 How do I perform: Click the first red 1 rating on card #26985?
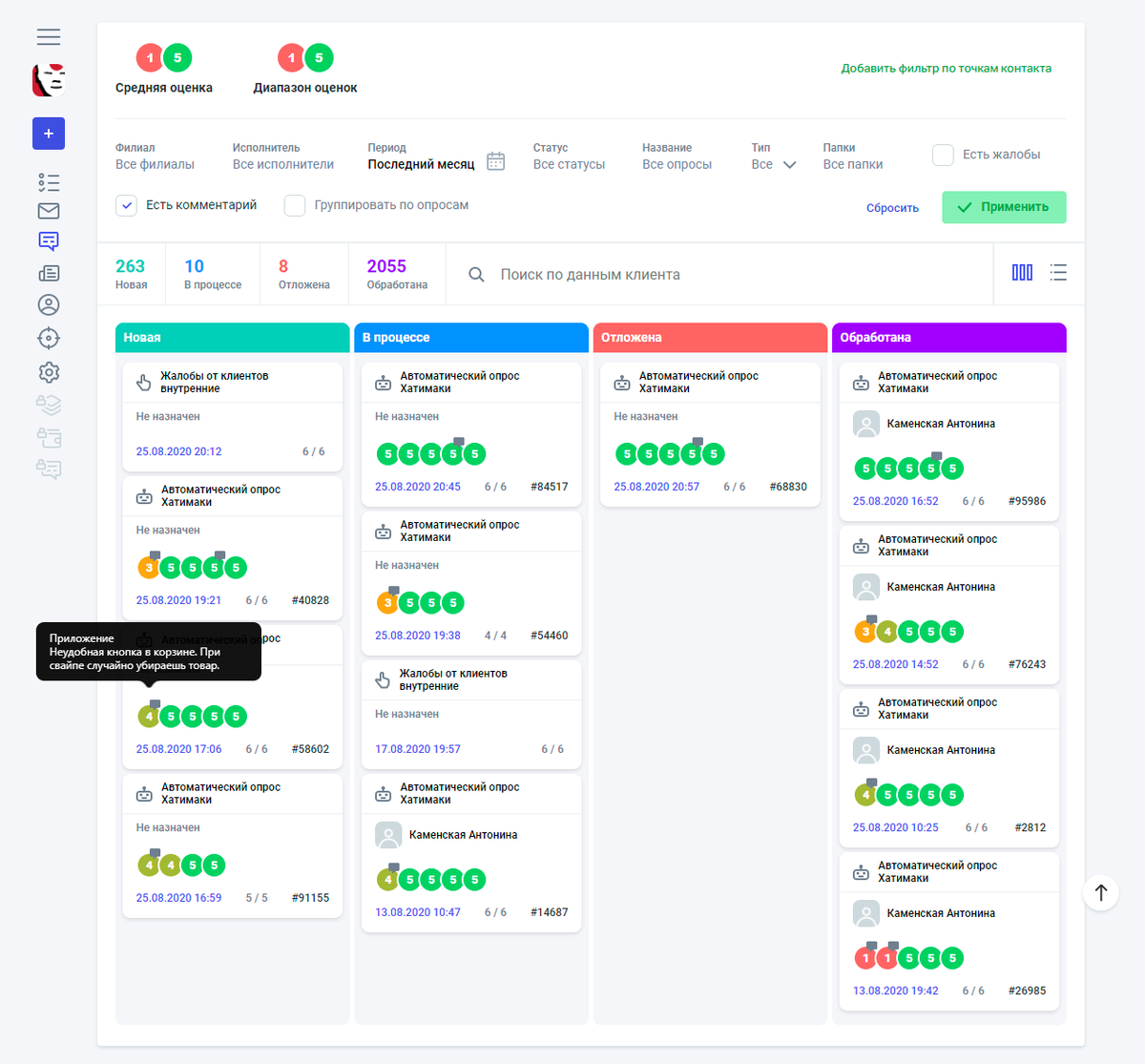865,958
